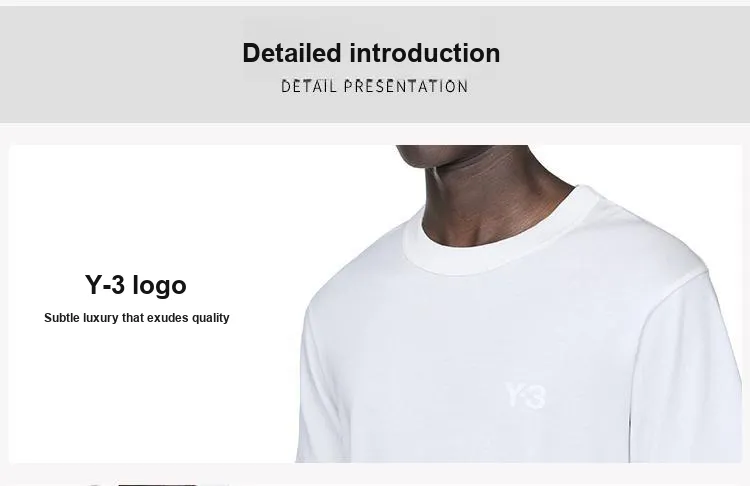Open the white T-shirt product photo
This screenshot has width=750, height=486.
click(x=518, y=304)
